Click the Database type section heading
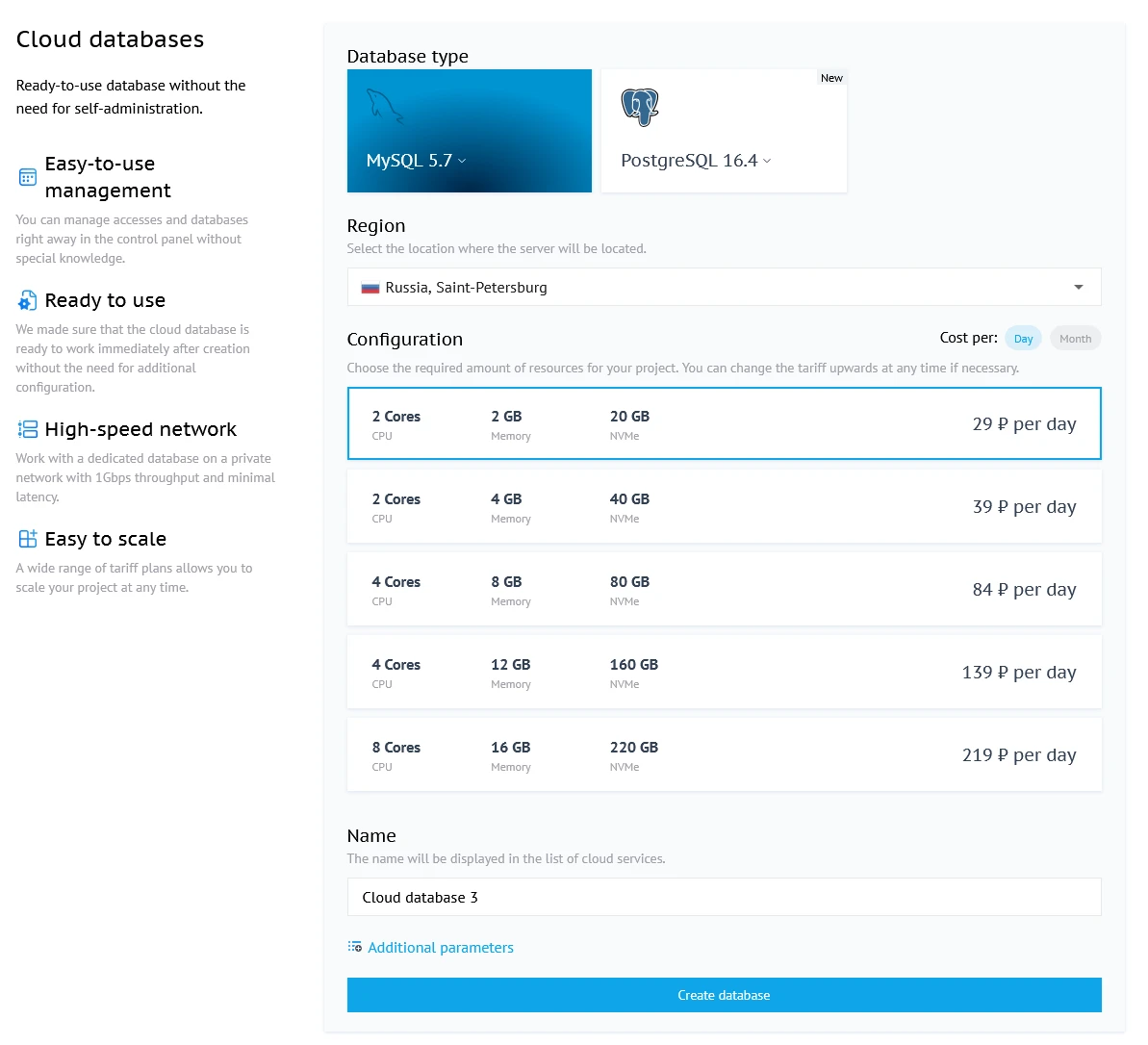1148x1045 pixels. (407, 56)
